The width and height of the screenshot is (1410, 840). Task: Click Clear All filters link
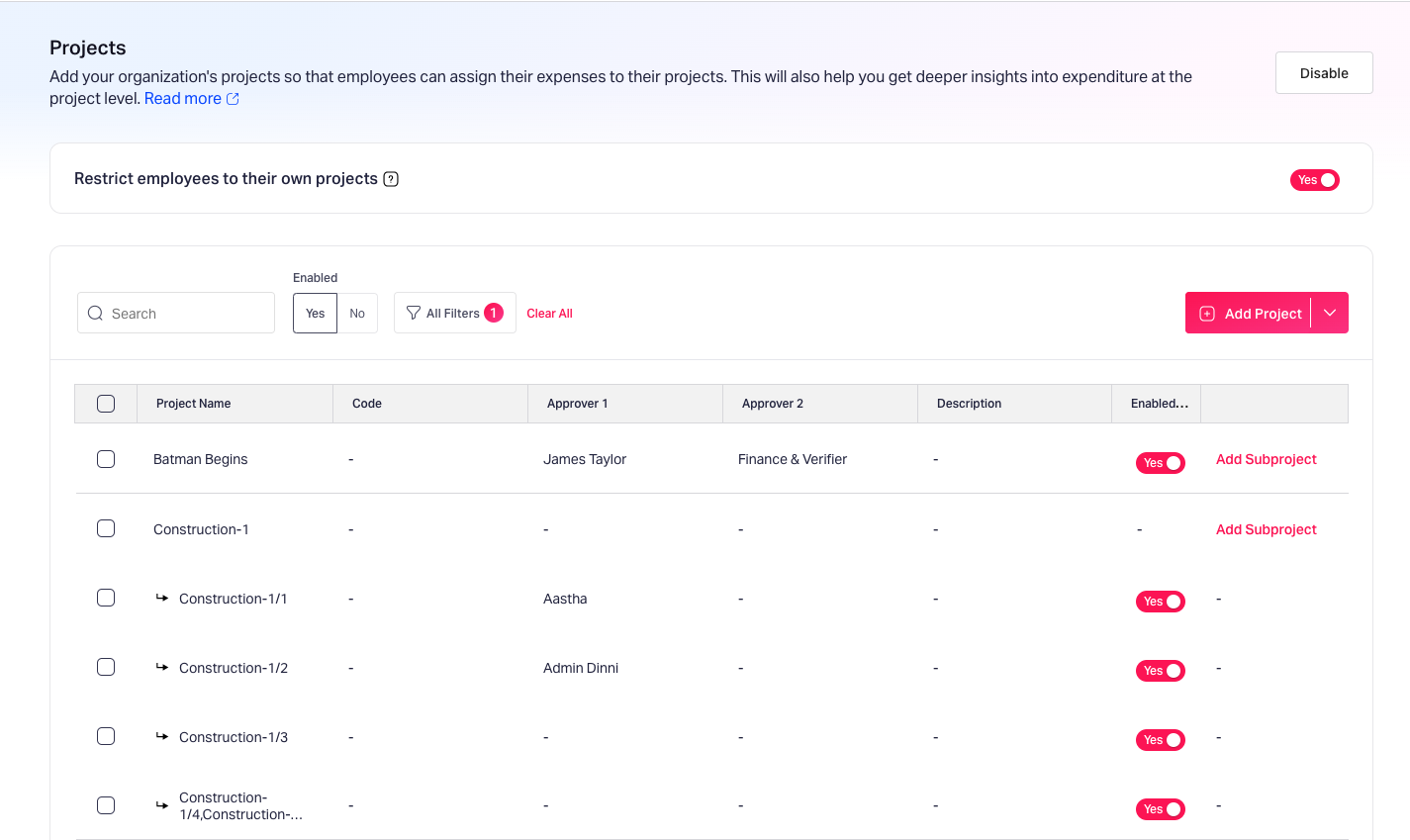click(x=549, y=314)
